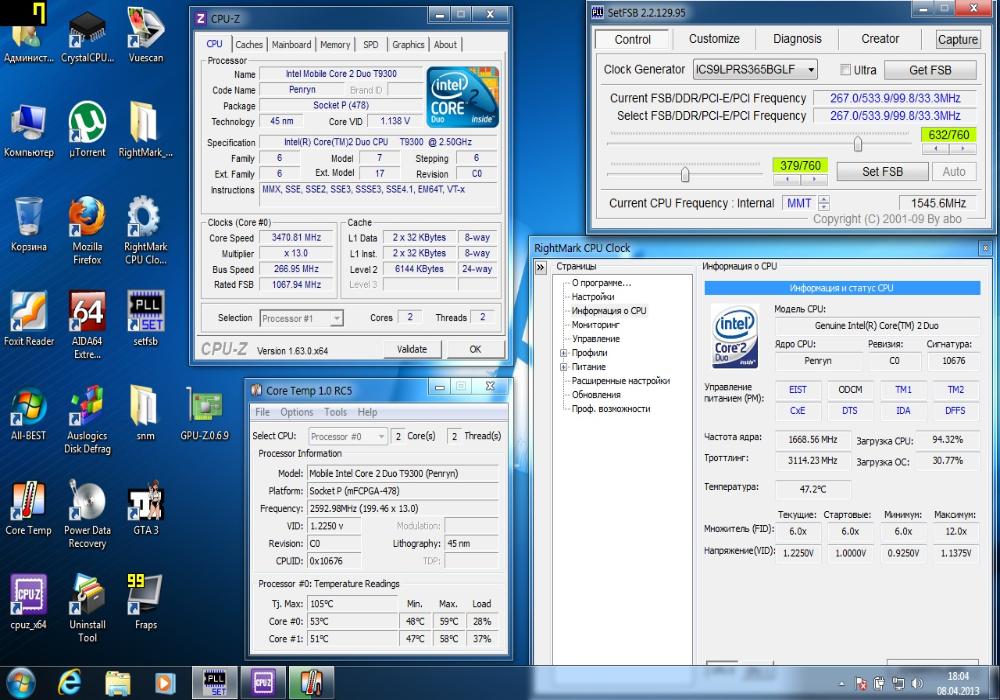Open the setfsb desktop icon
This screenshot has height=700, width=1000.
(x=145, y=318)
